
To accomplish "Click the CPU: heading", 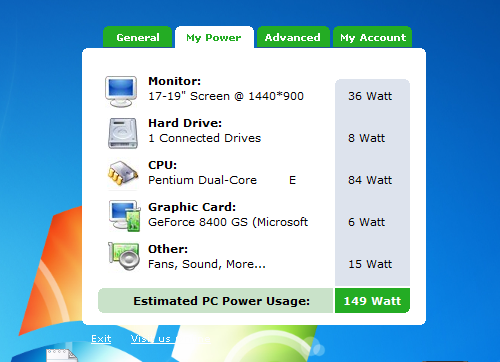I will [163, 165].
